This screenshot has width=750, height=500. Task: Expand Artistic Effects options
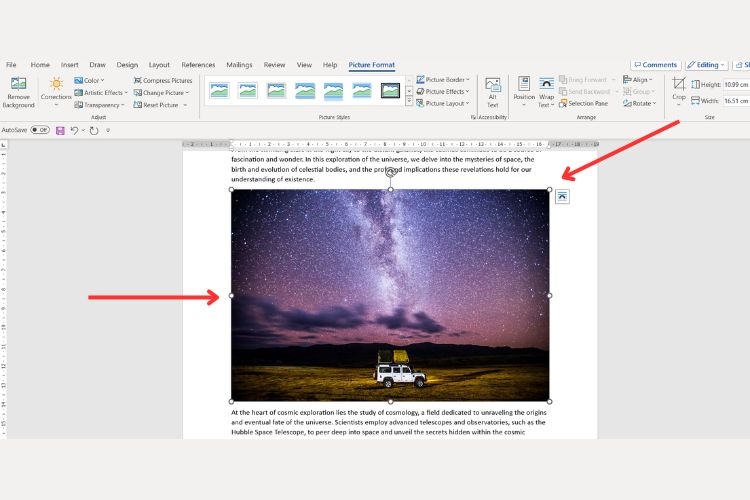pyautogui.click(x=101, y=92)
